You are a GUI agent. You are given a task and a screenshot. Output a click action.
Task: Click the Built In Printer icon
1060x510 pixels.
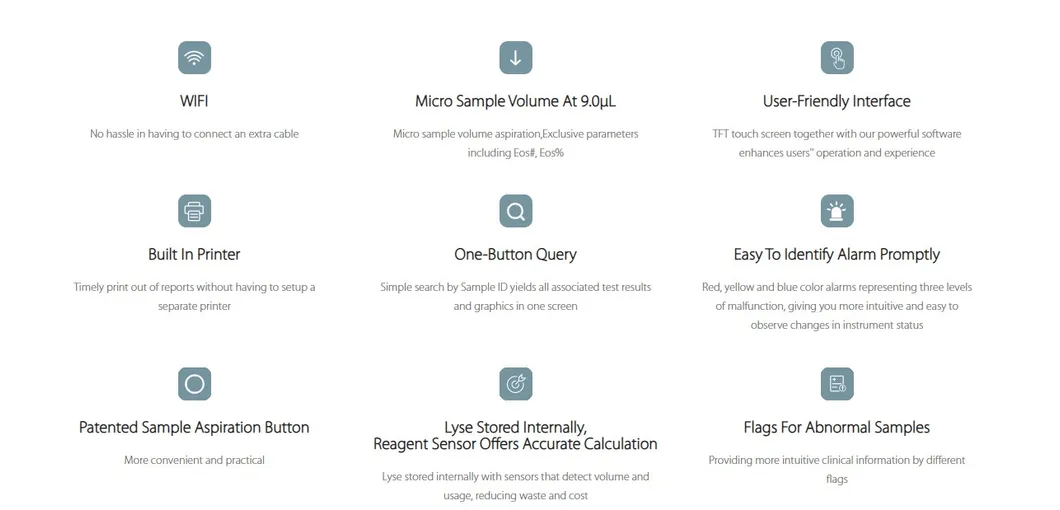pyautogui.click(x=194, y=211)
